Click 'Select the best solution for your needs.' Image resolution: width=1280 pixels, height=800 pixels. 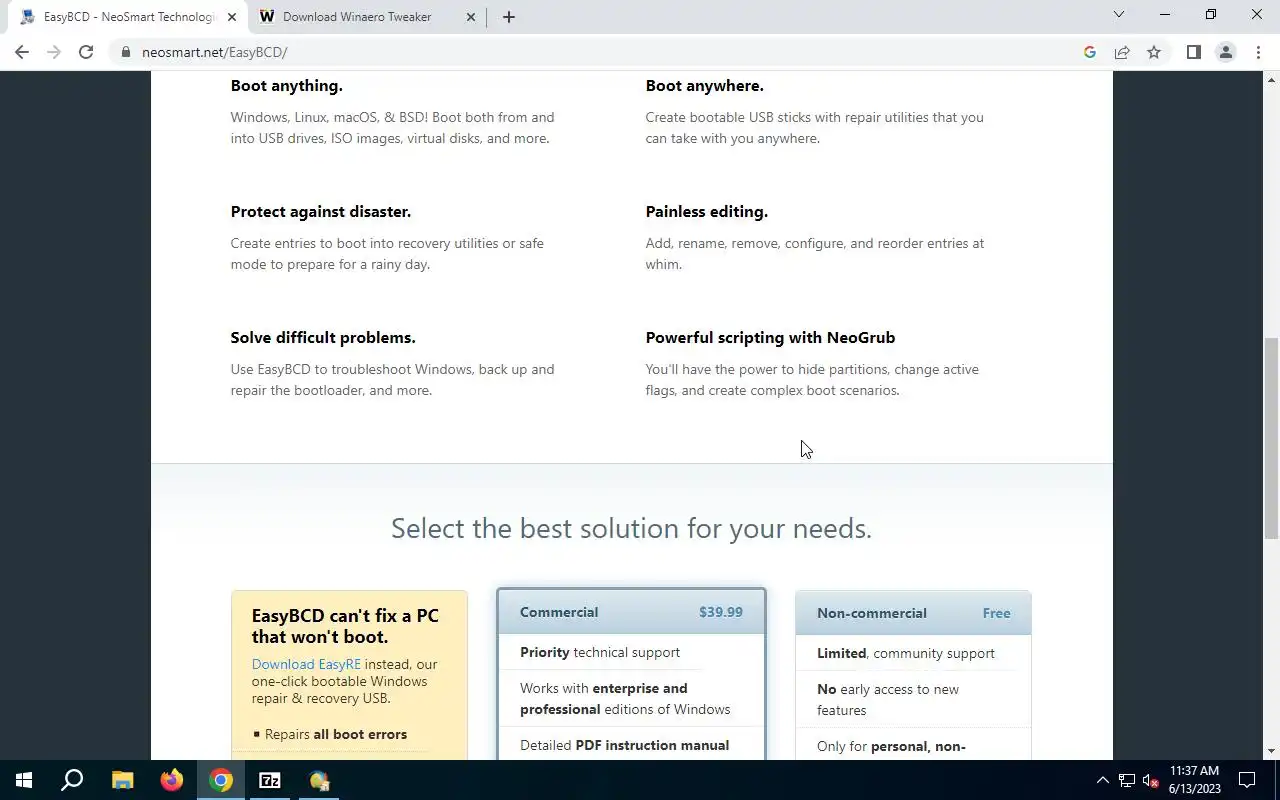click(631, 528)
